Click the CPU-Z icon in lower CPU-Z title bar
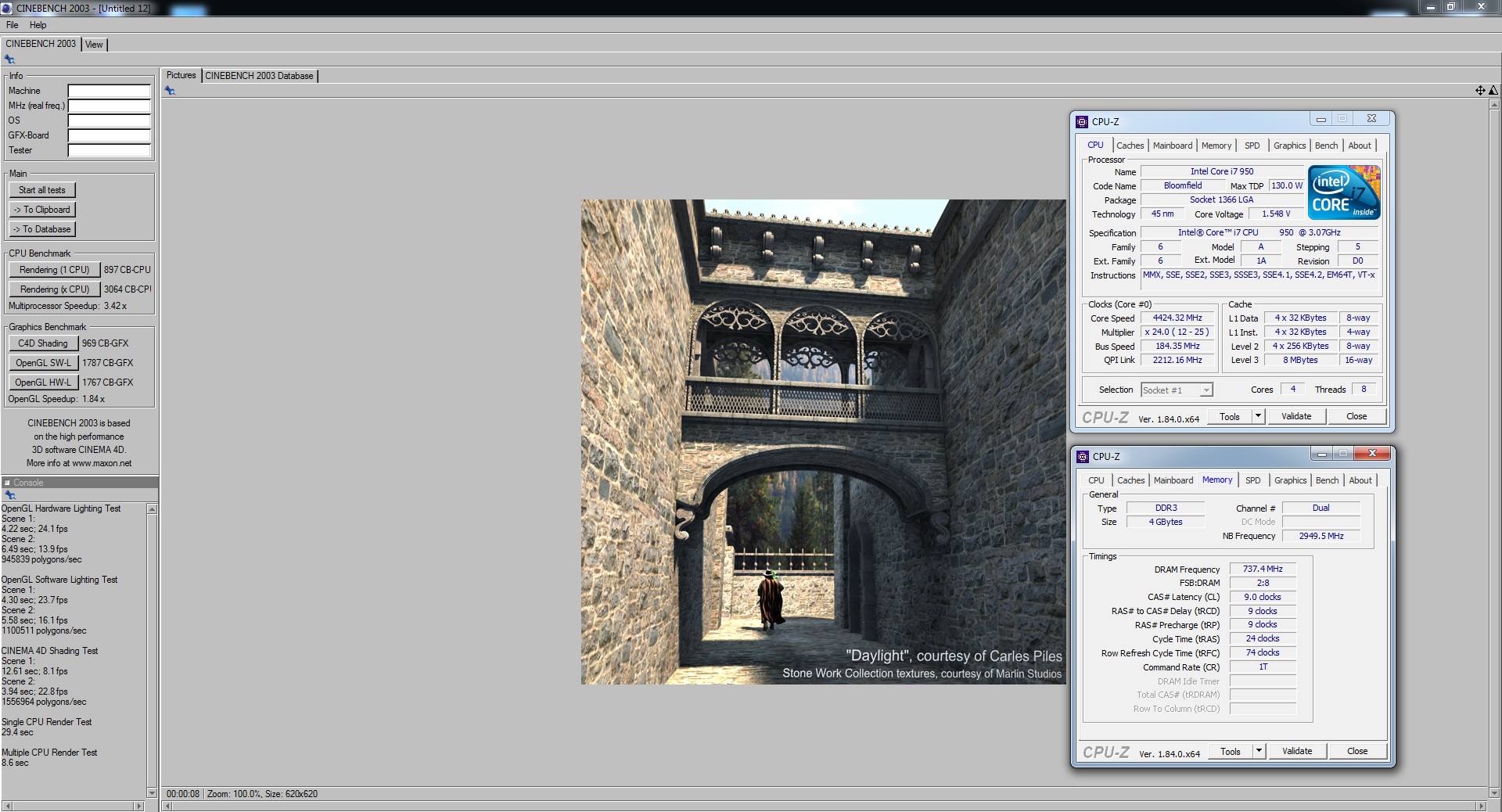Viewport: 1502px width, 812px height. [x=1083, y=456]
